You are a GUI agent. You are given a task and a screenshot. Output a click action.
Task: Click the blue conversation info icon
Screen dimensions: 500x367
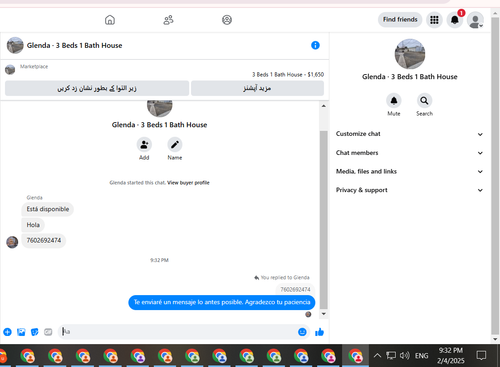315,45
